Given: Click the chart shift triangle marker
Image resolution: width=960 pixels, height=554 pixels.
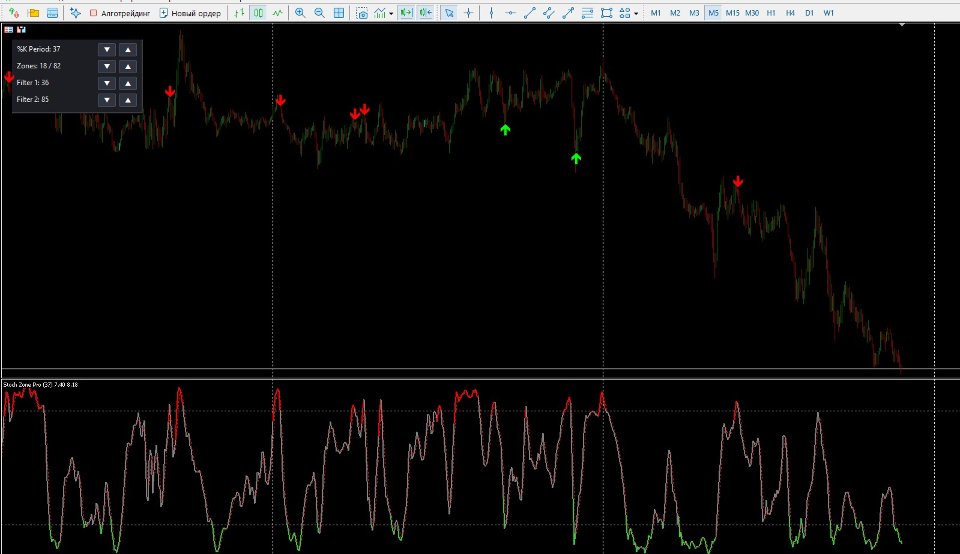Looking at the screenshot, I should 902,25.
